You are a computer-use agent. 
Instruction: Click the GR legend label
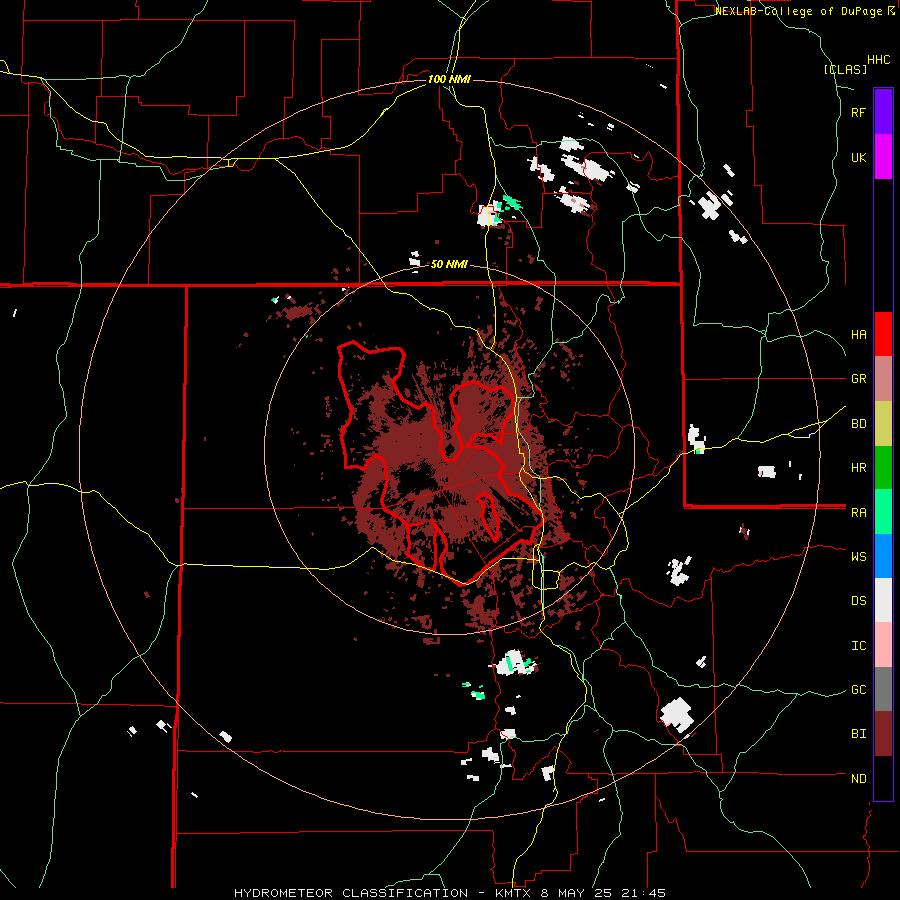click(x=858, y=379)
